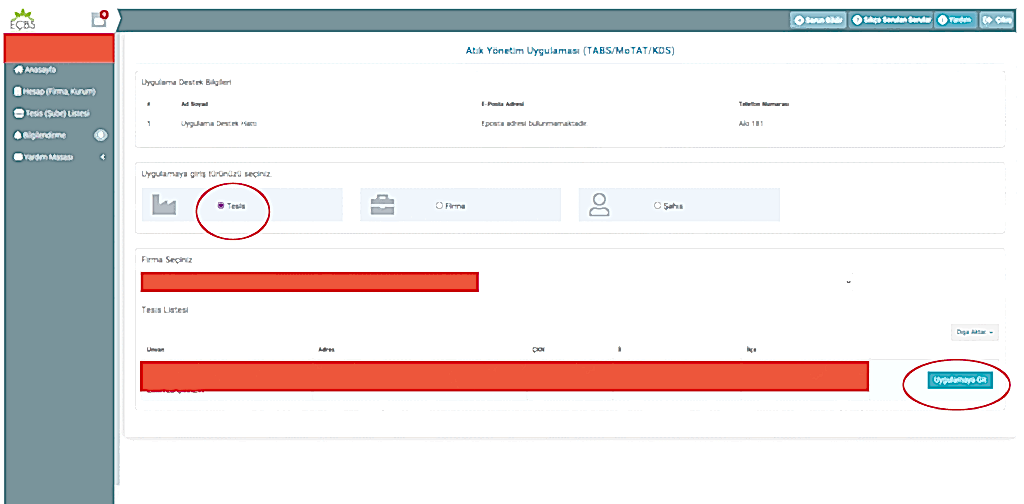This screenshot has height=504, width=1024.
Task: Click the person icon beside Şahıs
Action: 599,204
